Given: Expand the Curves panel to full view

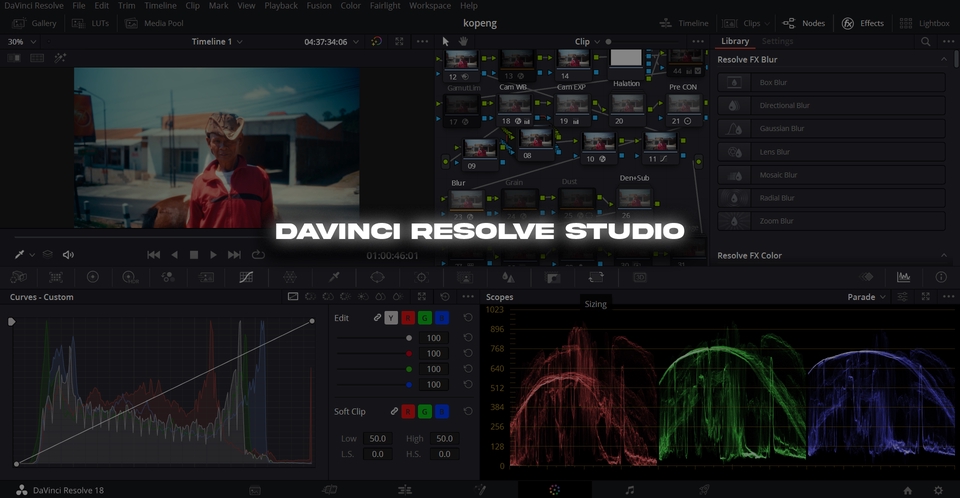Looking at the screenshot, I should [422, 296].
